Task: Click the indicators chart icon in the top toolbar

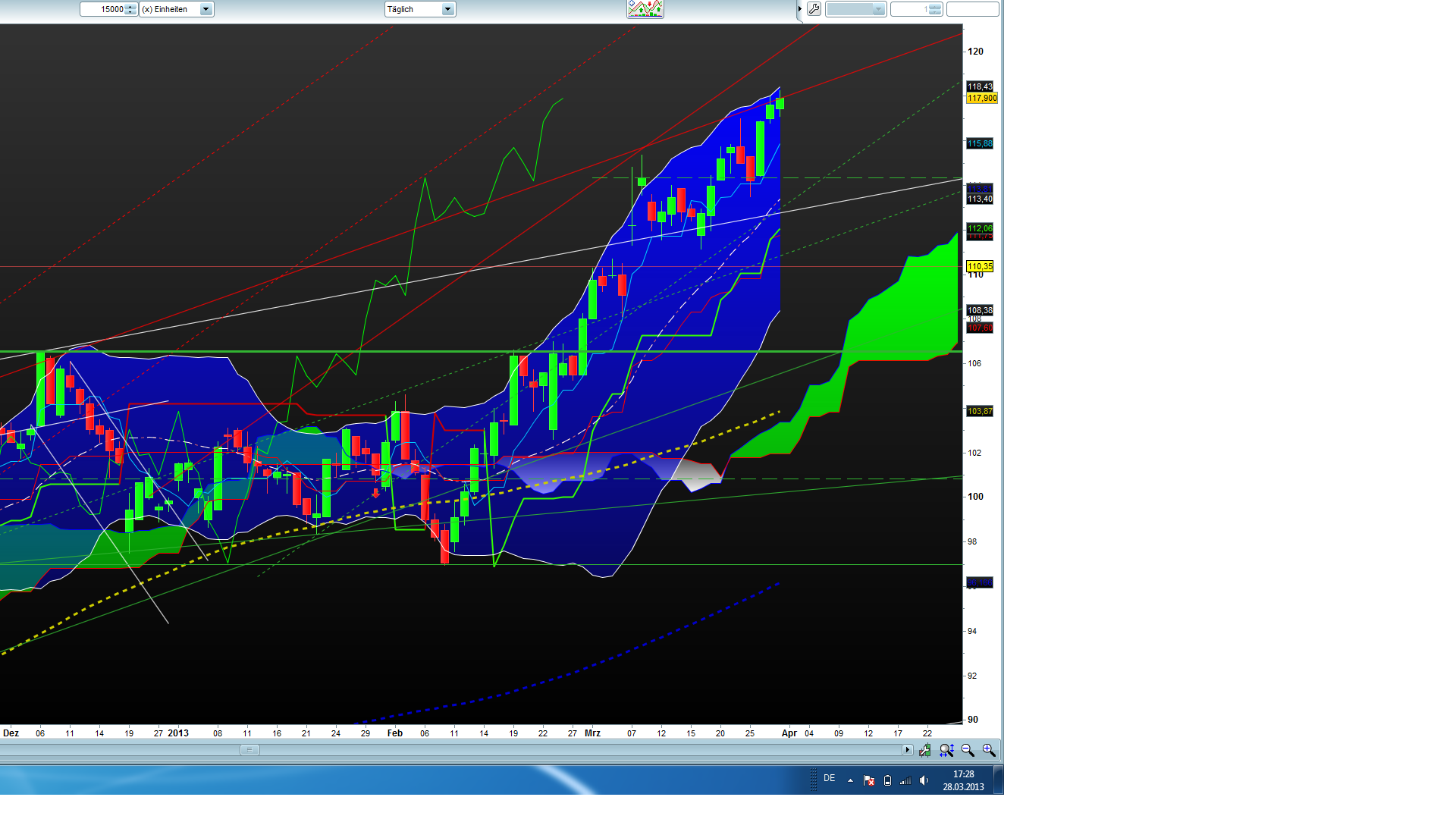Action: [645, 9]
